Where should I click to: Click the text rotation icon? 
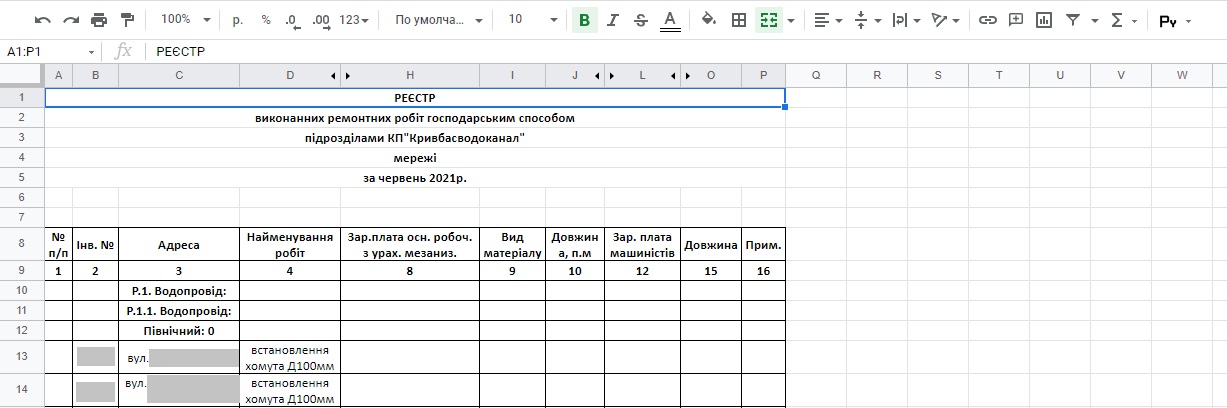point(939,20)
